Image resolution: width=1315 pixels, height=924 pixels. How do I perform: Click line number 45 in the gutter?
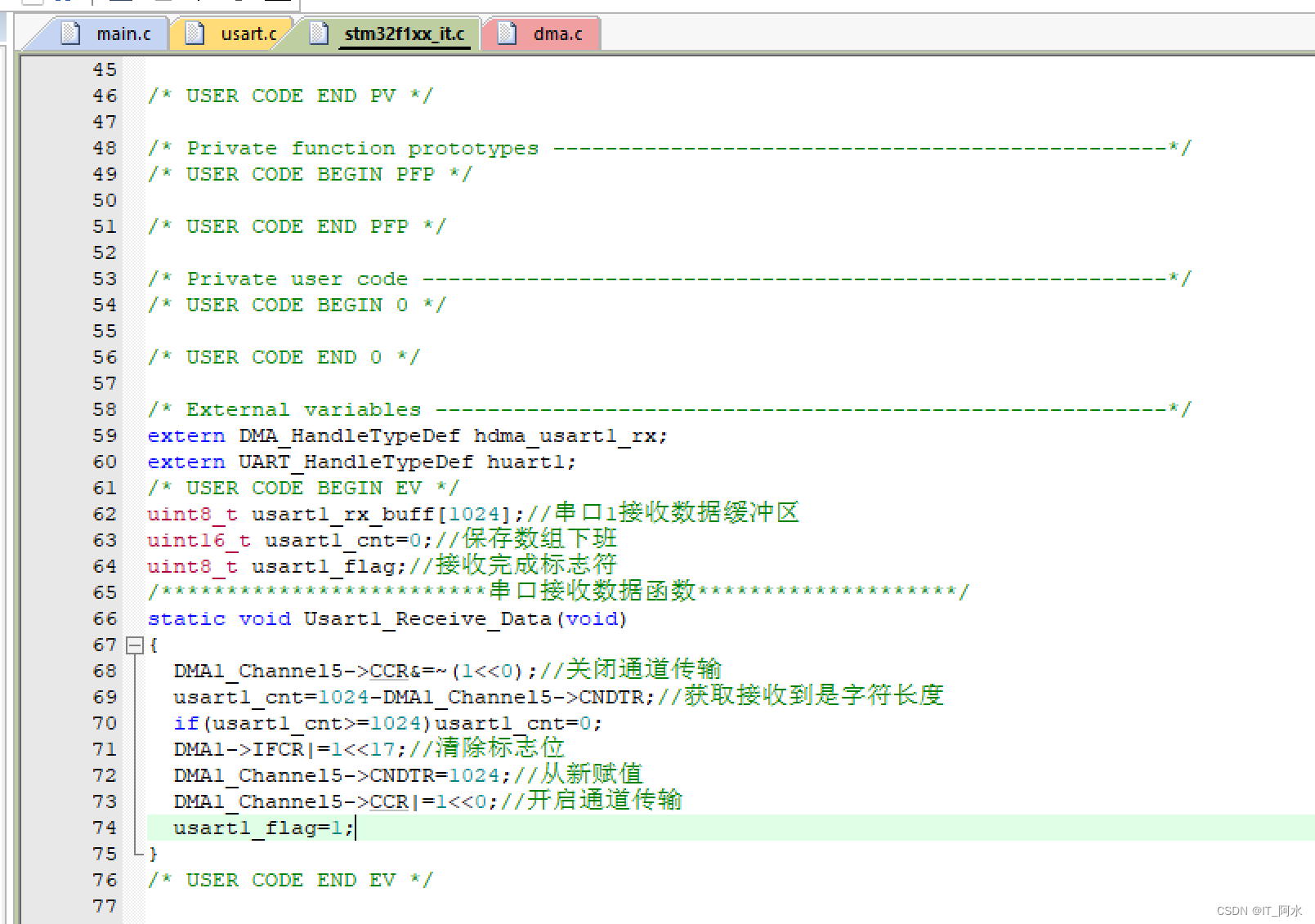(105, 69)
